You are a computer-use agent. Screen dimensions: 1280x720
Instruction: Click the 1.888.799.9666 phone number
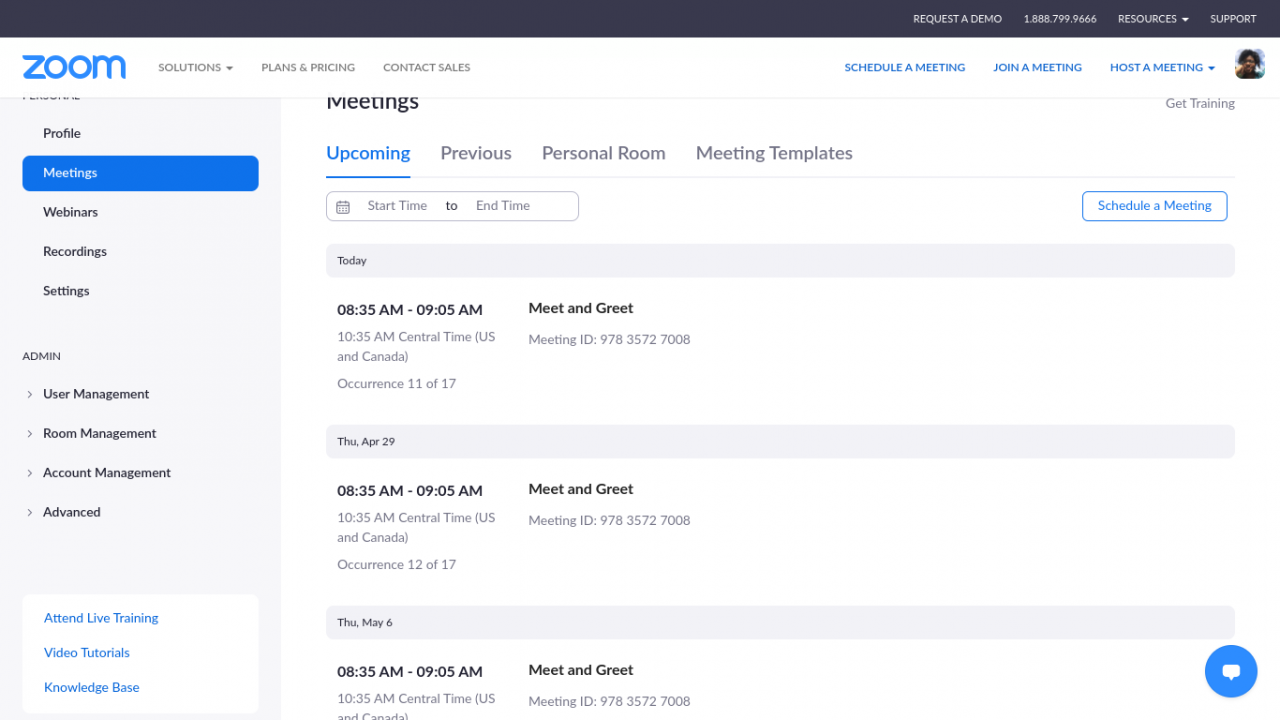point(1060,19)
